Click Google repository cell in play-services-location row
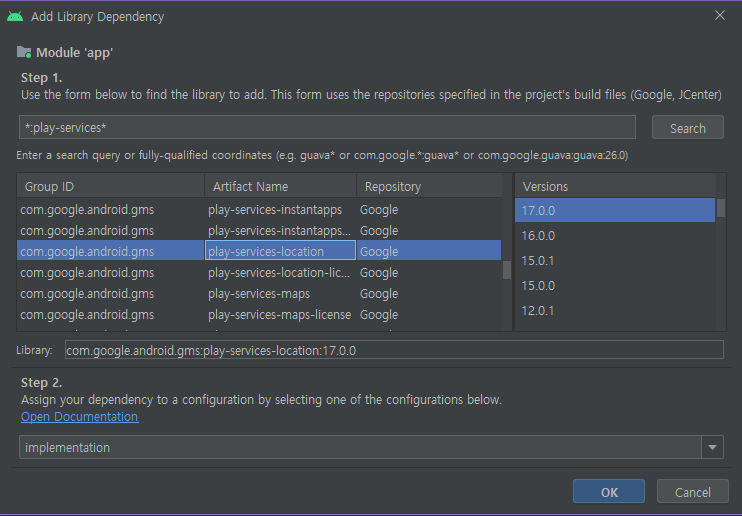The width and height of the screenshot is (742, 516). coord(429,251)
